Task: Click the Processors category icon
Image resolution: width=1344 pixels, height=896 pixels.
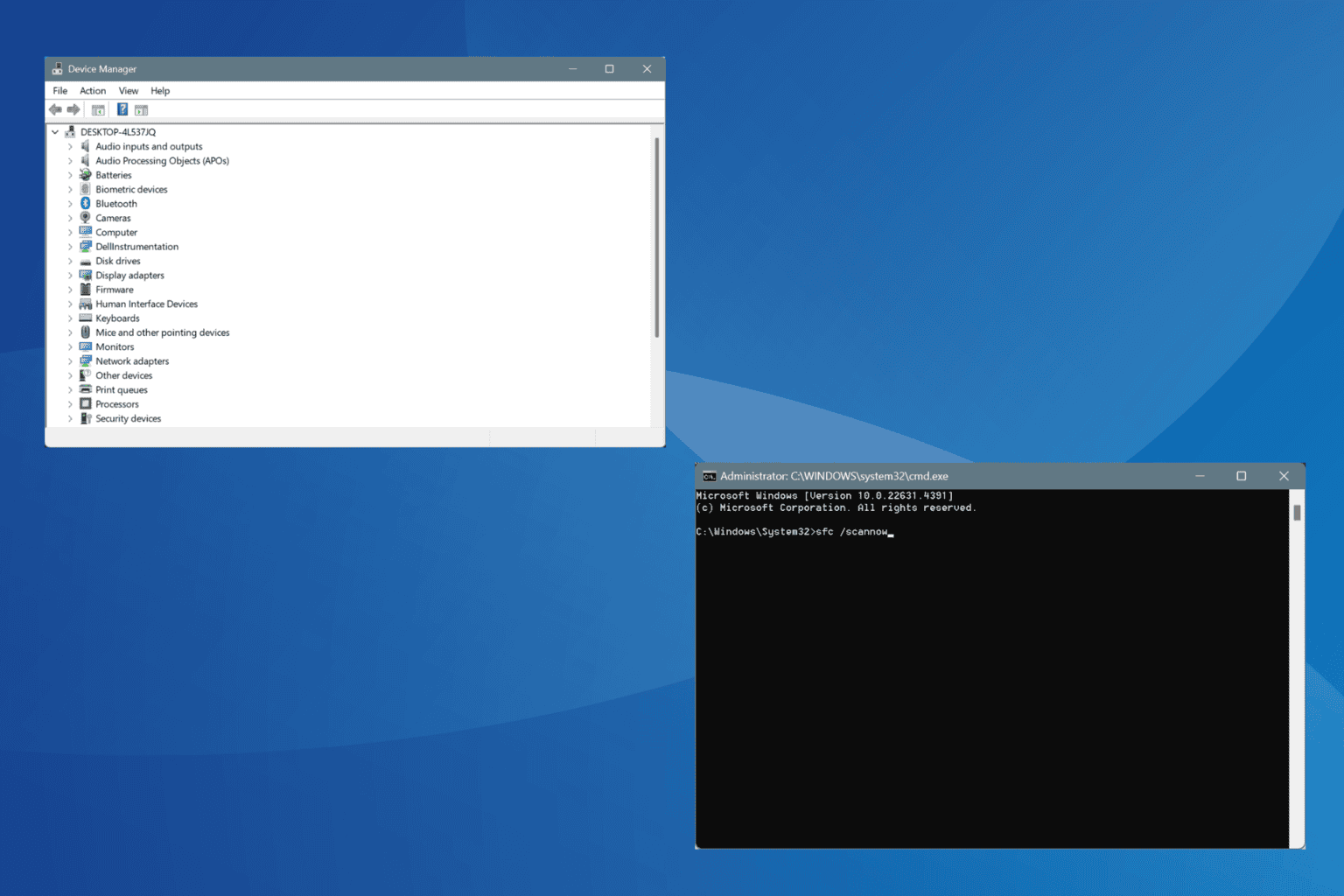Action: (85, 404)
